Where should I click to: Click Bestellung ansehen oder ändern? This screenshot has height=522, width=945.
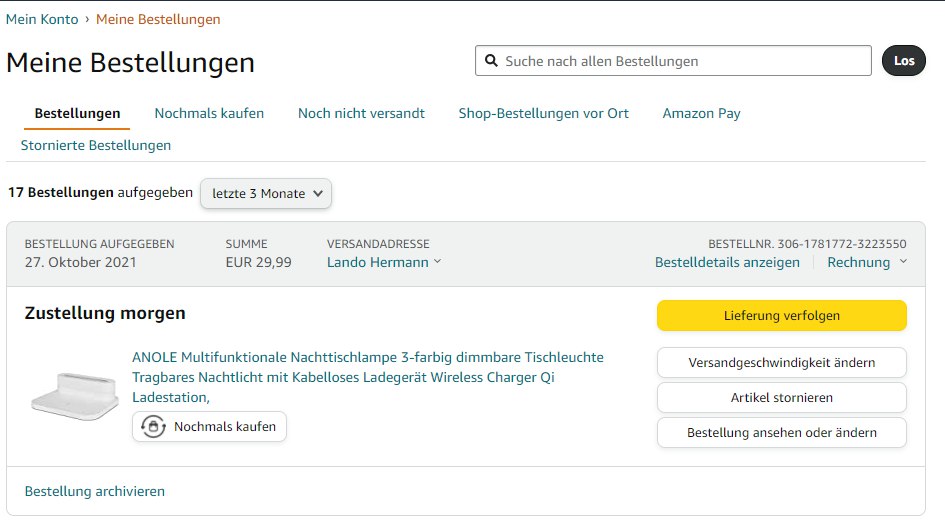[781, 432]
